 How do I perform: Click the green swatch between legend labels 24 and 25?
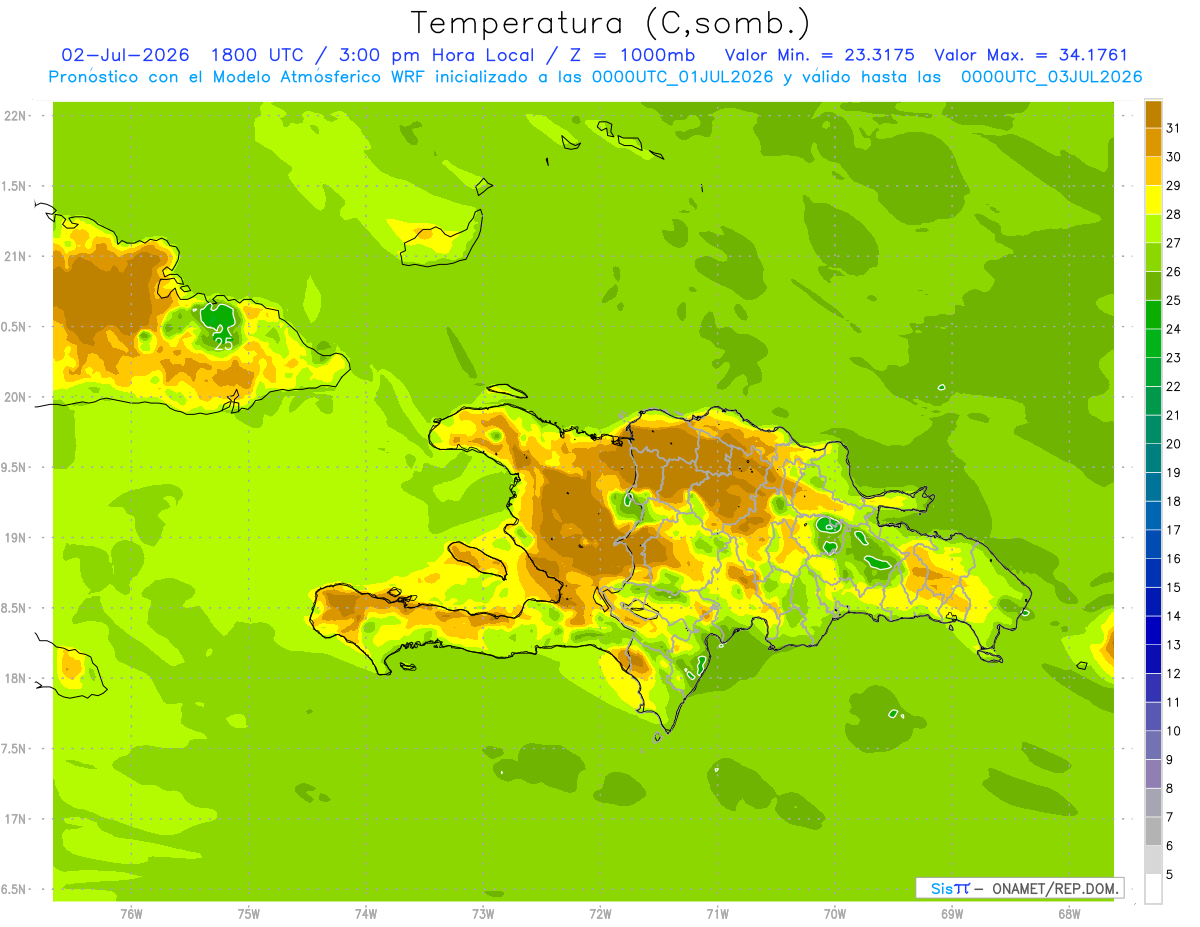tap(1153, 315)
